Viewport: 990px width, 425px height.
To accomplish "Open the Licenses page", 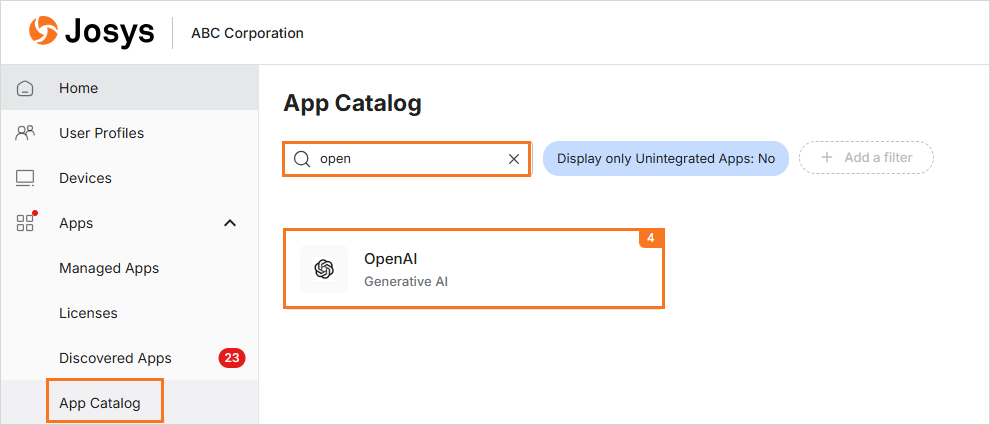I will (x=129, y=313).
